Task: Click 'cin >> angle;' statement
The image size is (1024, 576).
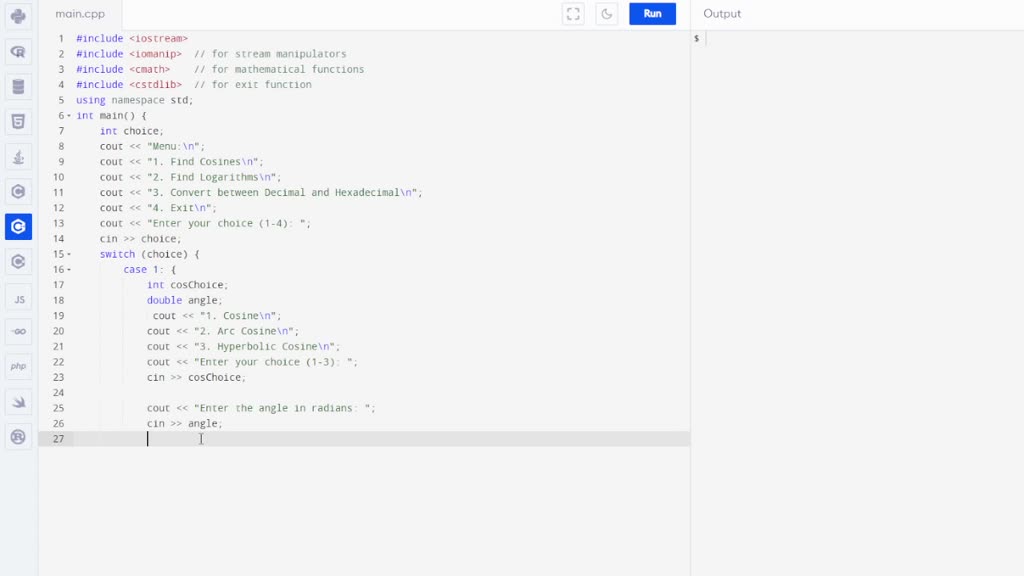Action: click(x=185, y=424)
